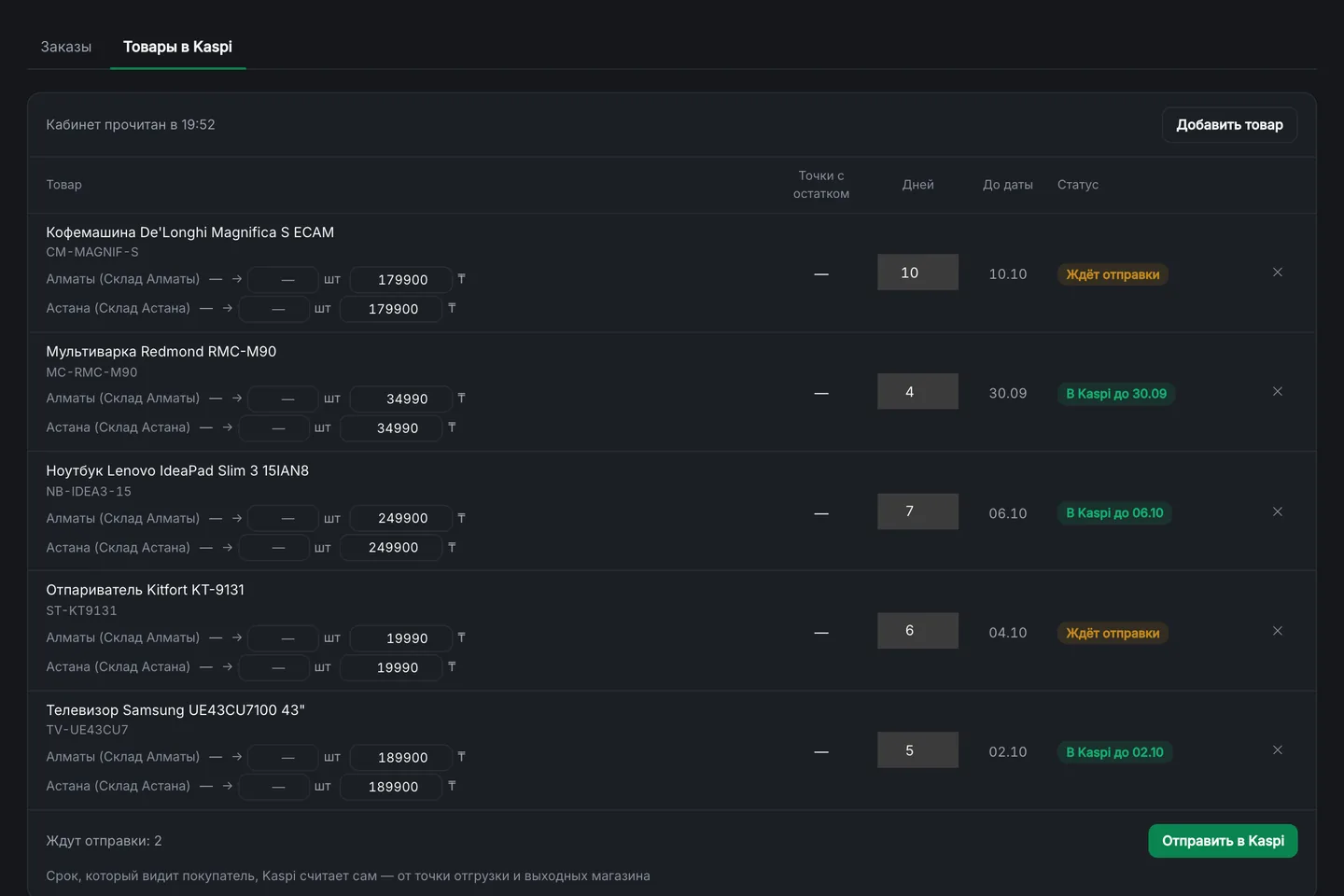Remove the Мультиварка Redmond row

1278,392
